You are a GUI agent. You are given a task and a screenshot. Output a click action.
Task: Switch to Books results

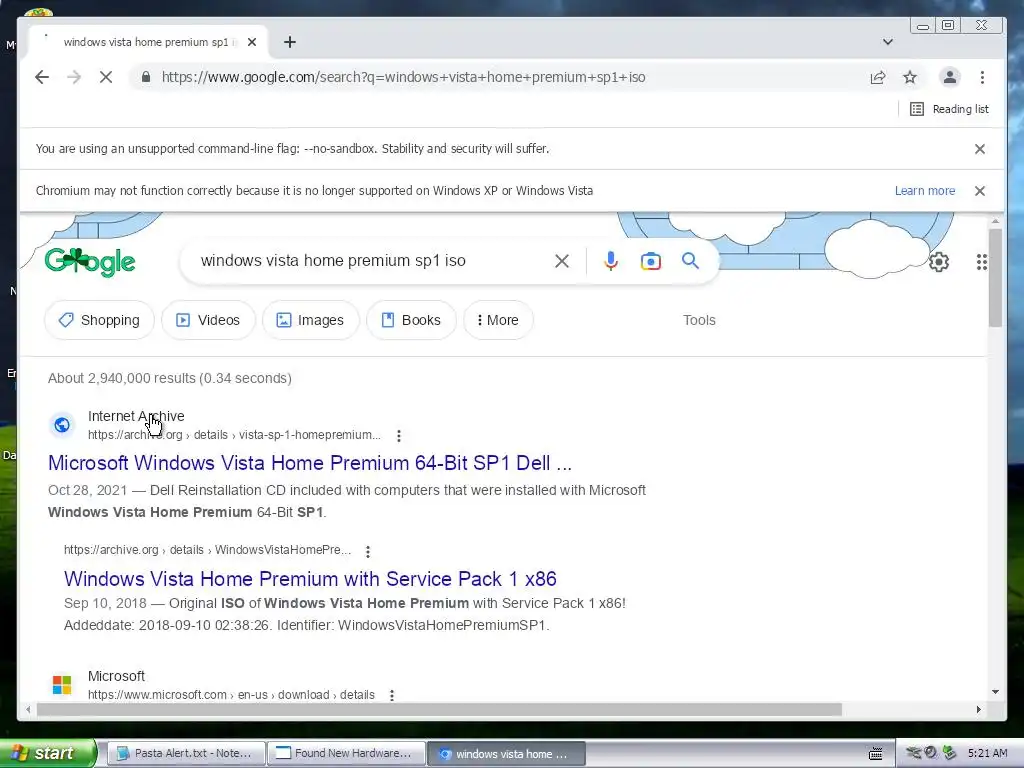(411, 320)
